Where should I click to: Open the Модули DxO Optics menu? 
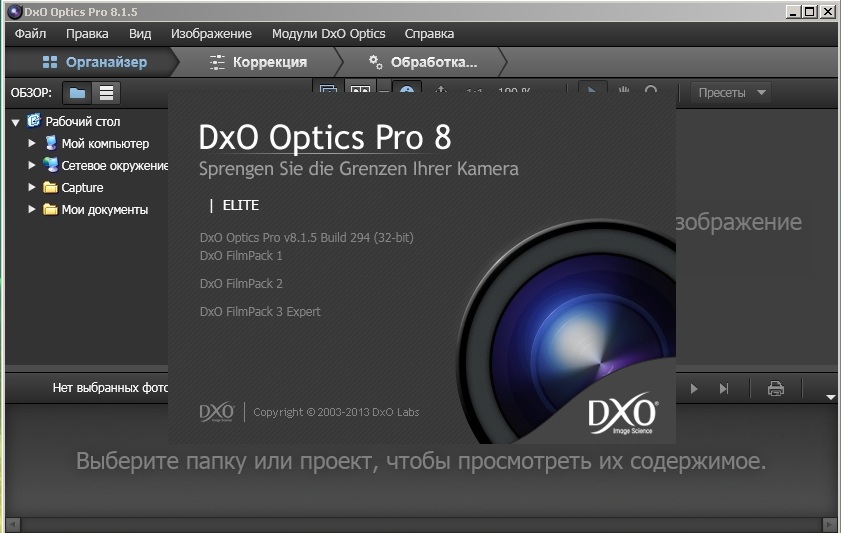(x=328, y=34)
